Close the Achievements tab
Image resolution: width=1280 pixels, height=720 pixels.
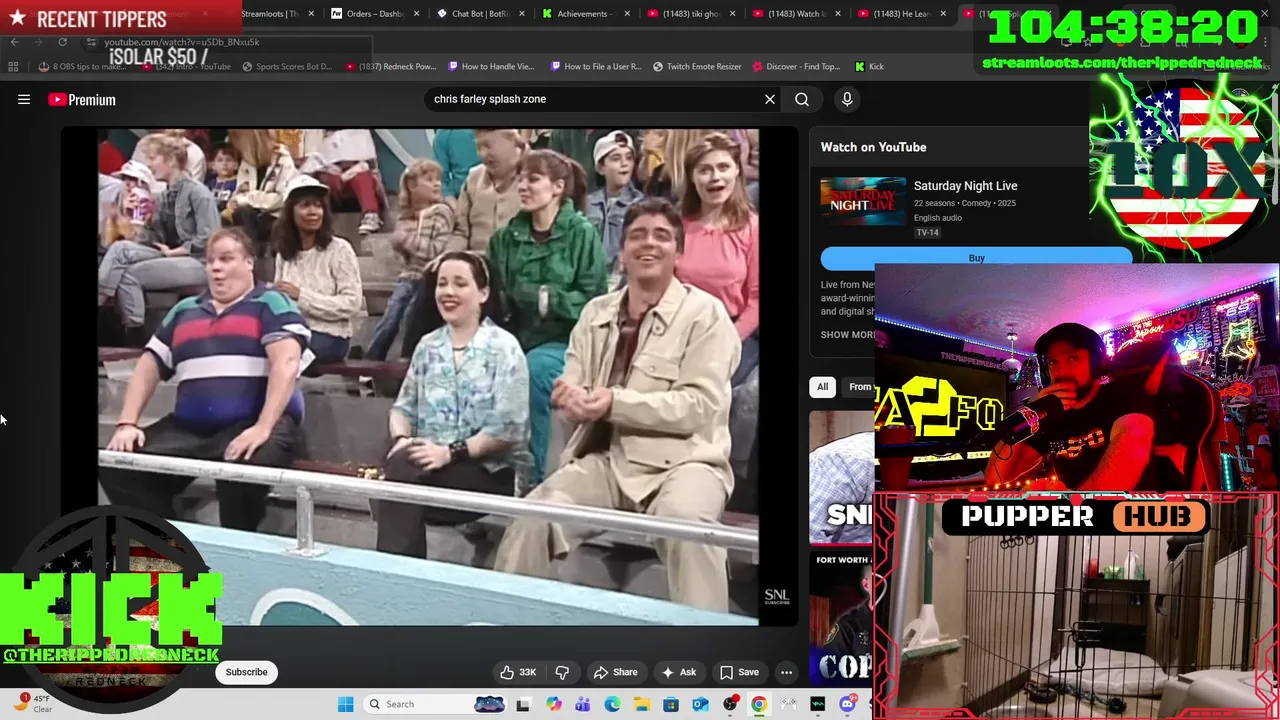(627, 14)
